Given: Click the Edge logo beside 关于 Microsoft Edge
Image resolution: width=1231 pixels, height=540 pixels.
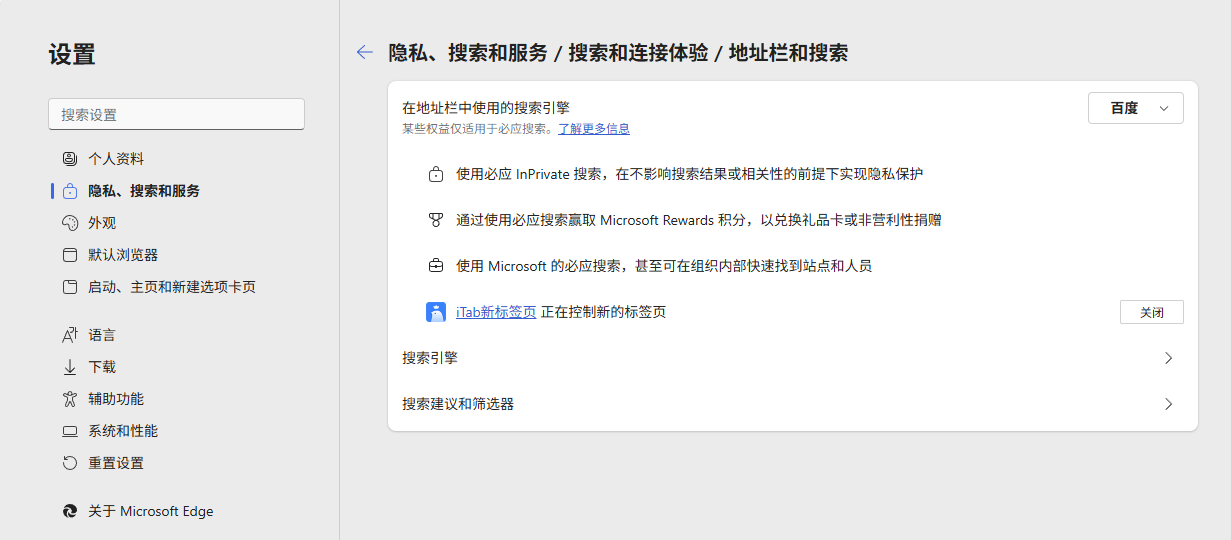Looking at the screenshot, I should coord(70,511).
